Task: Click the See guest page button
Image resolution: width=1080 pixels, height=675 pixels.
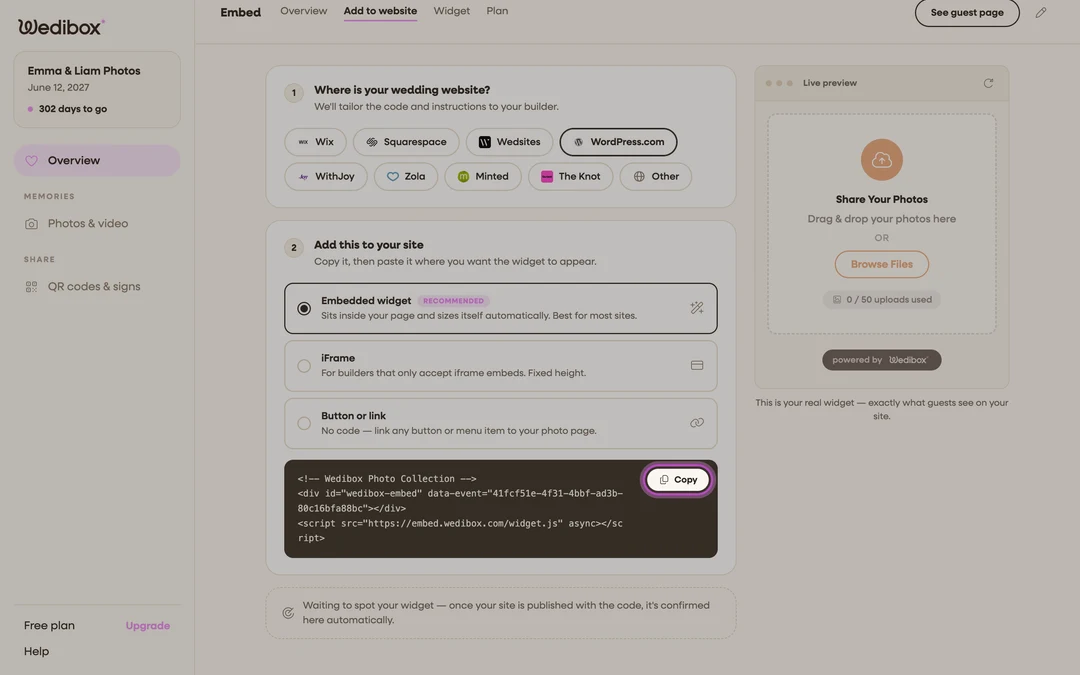Action: (966, 12)
